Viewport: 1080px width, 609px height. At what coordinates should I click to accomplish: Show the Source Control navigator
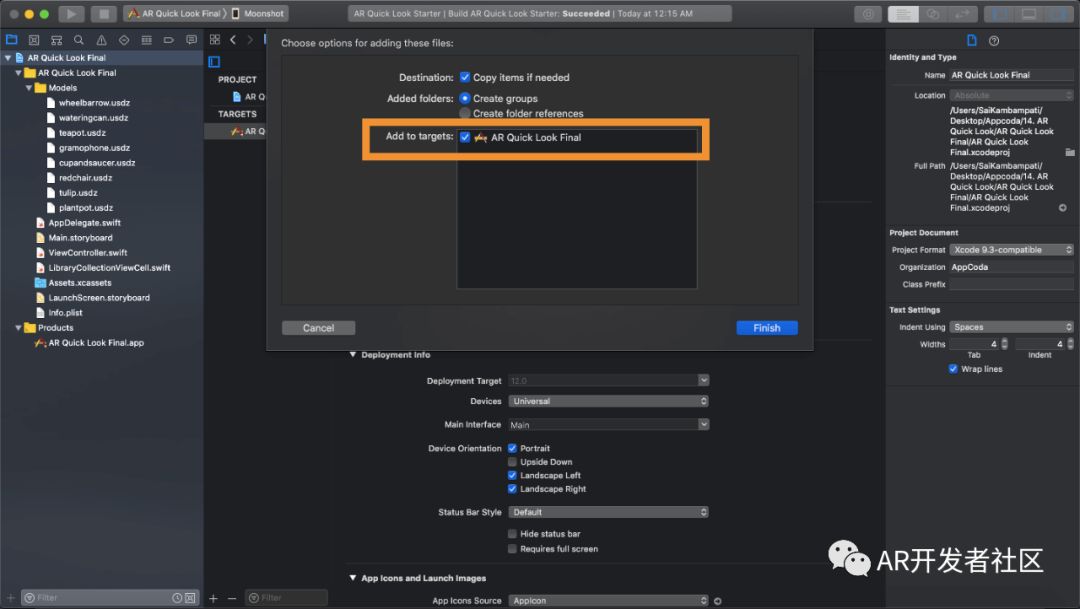tap(34, 40)
